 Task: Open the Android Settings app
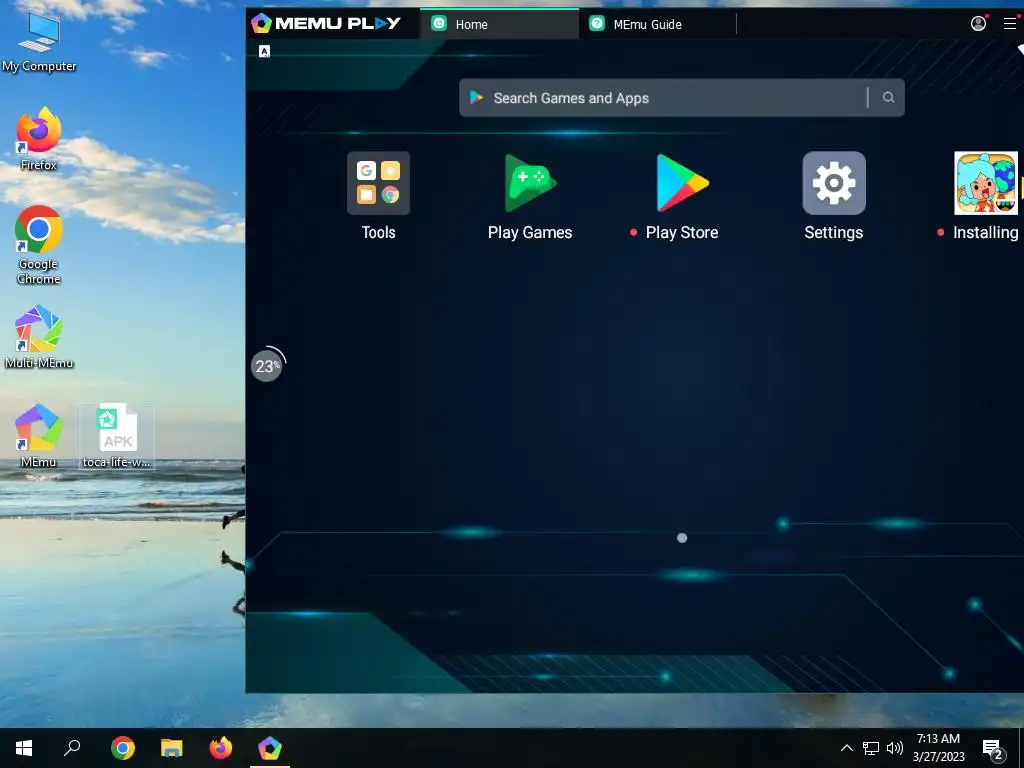tap(834, 184)
